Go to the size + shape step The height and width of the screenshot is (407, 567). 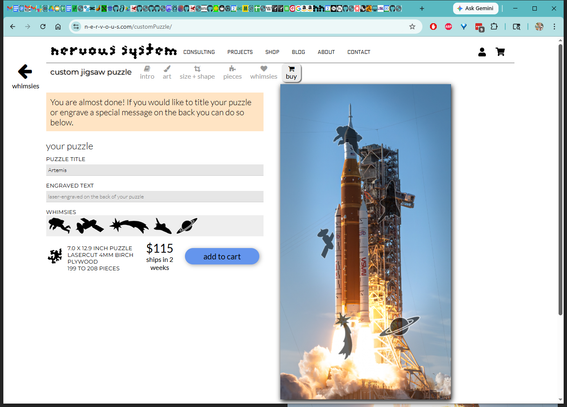point(197,73)
